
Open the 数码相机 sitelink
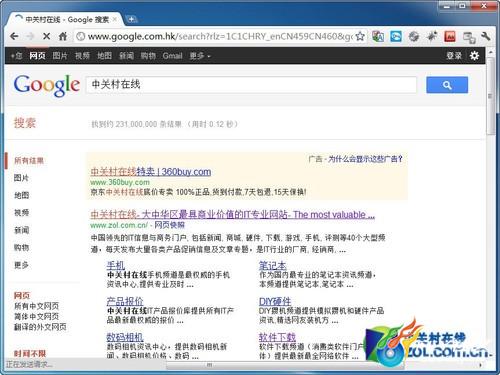(x=125, y=337)
